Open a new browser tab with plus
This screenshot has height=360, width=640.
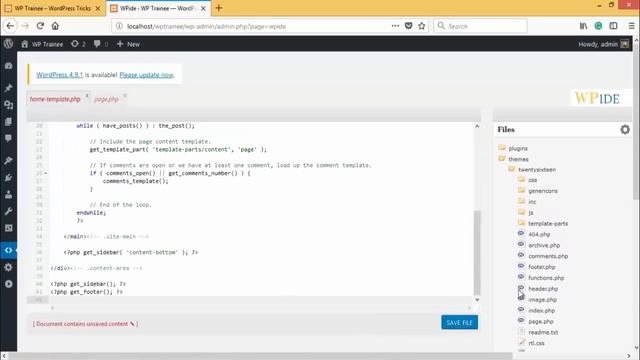[x=219, y=8]
